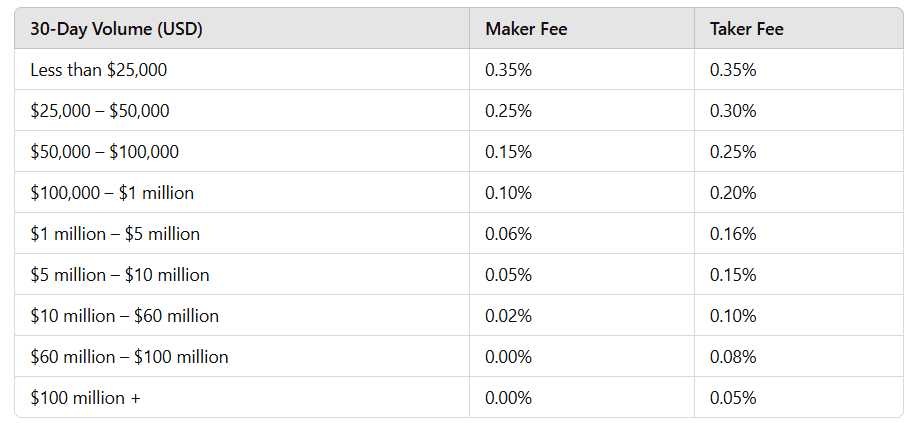This screenshot has height=423, width=917.
Task: Click the 0.20% taker fee value
Action: [733, 193]
